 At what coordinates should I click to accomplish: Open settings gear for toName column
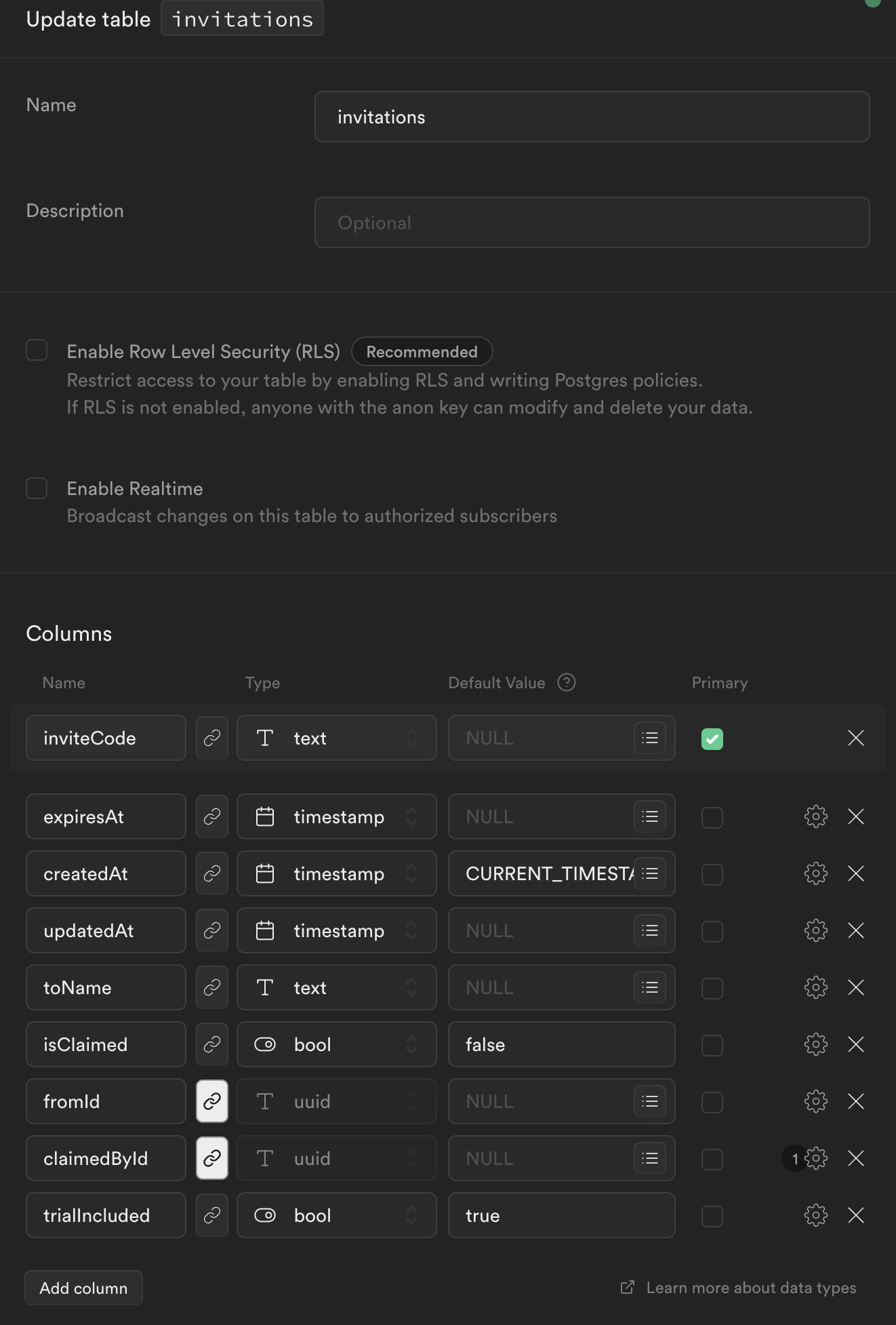pyautogui.click(x=816, y=987)
